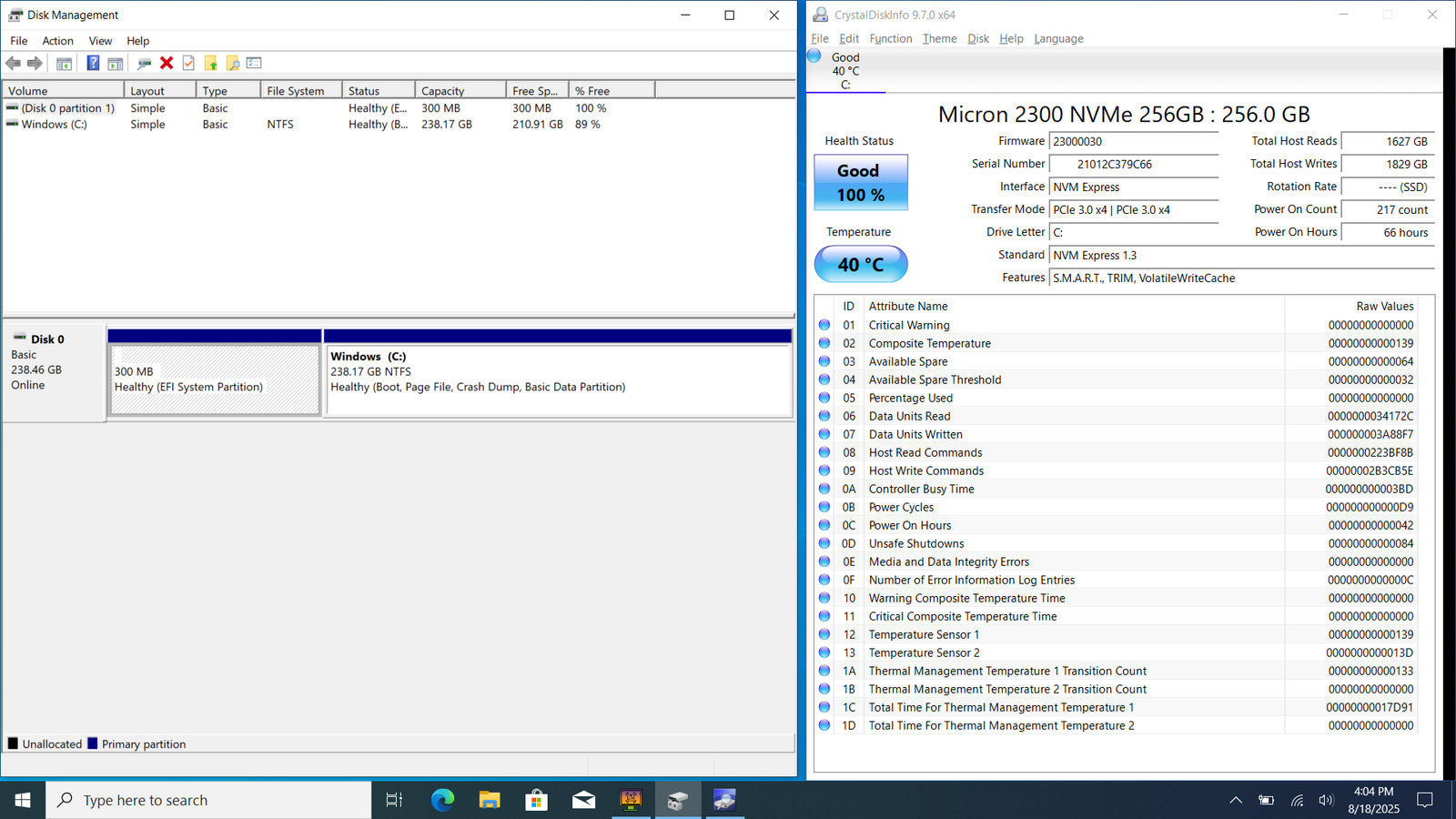Open Microsoft Edge from the taskbar
The height and width of the screenshot is (819, 1456).
point(442,800)
